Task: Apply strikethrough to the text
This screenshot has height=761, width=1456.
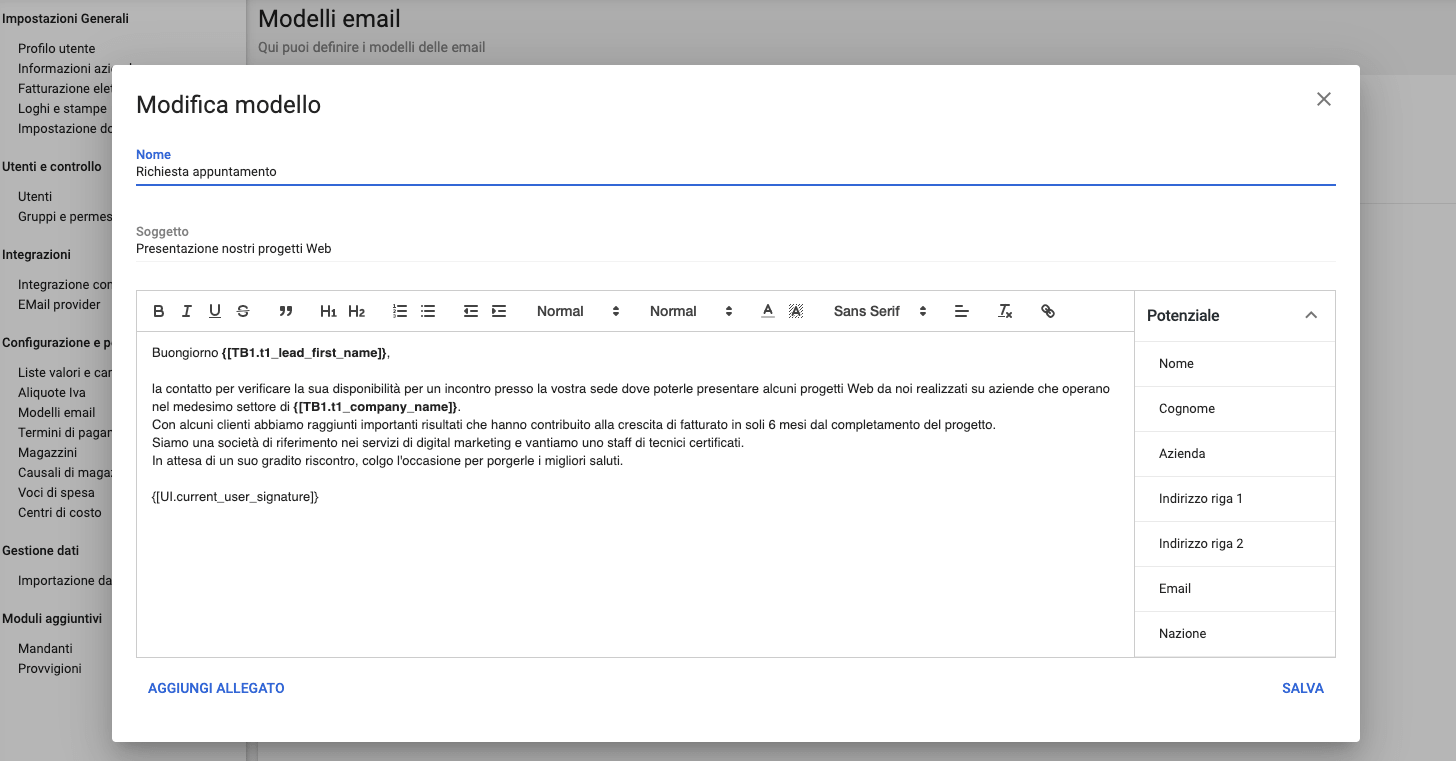Action: 243,311
